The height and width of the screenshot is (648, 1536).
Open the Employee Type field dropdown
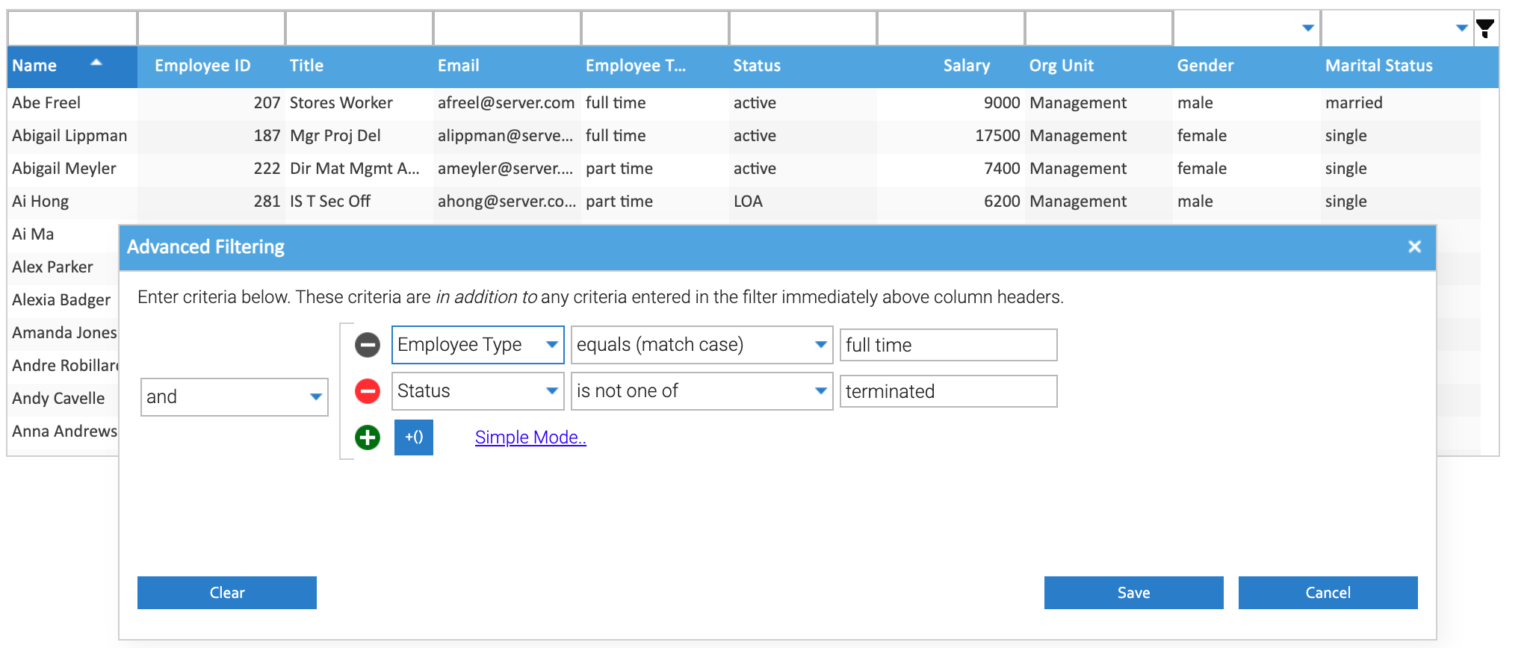pyautogui.click(x=551, y=345)
